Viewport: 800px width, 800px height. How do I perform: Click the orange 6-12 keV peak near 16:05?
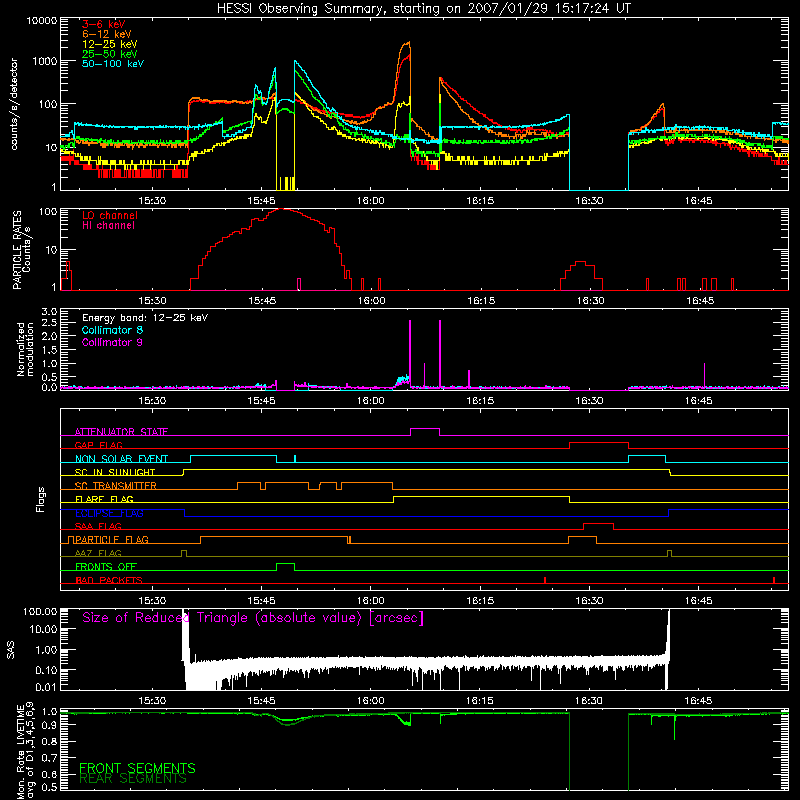[x=407, y=44]
